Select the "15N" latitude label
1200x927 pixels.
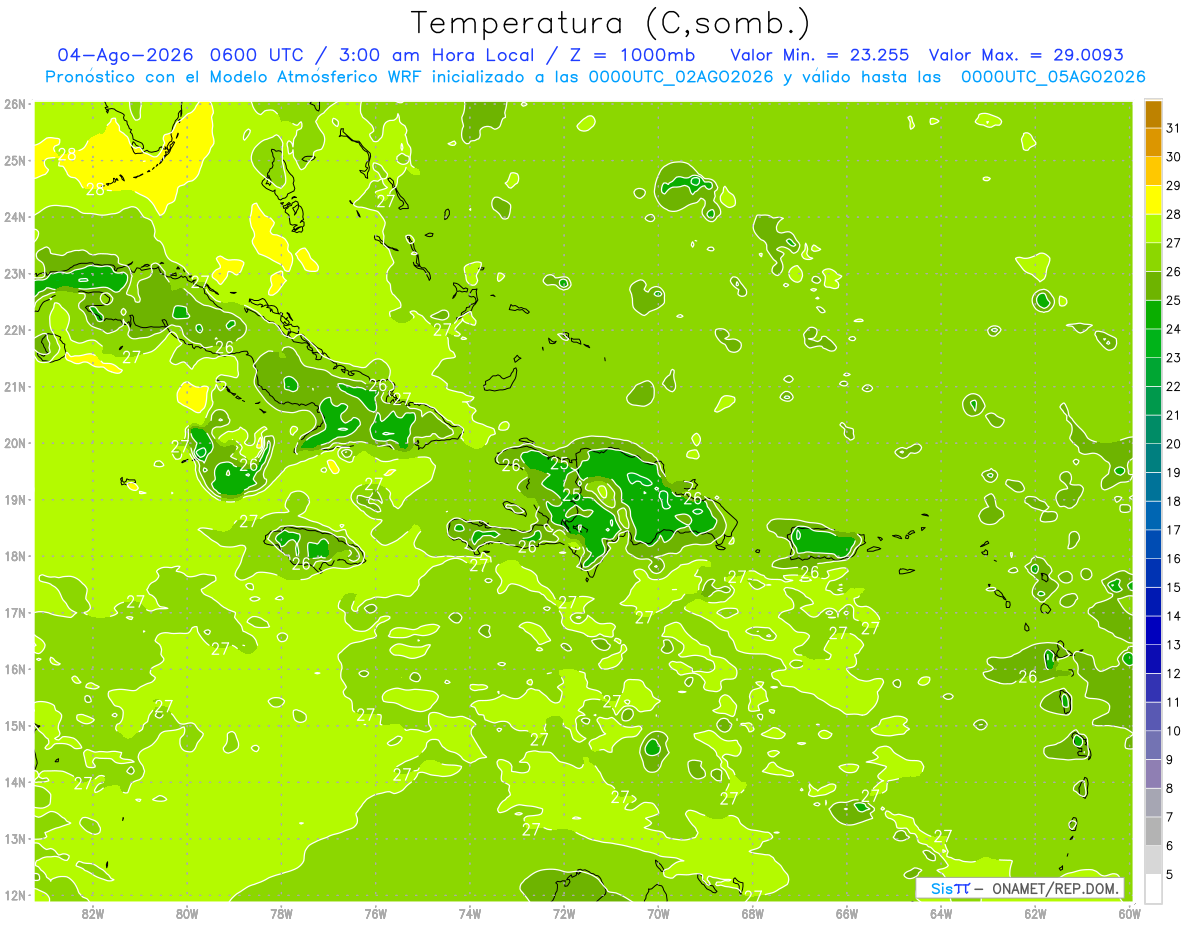click(x=14, y=726)
